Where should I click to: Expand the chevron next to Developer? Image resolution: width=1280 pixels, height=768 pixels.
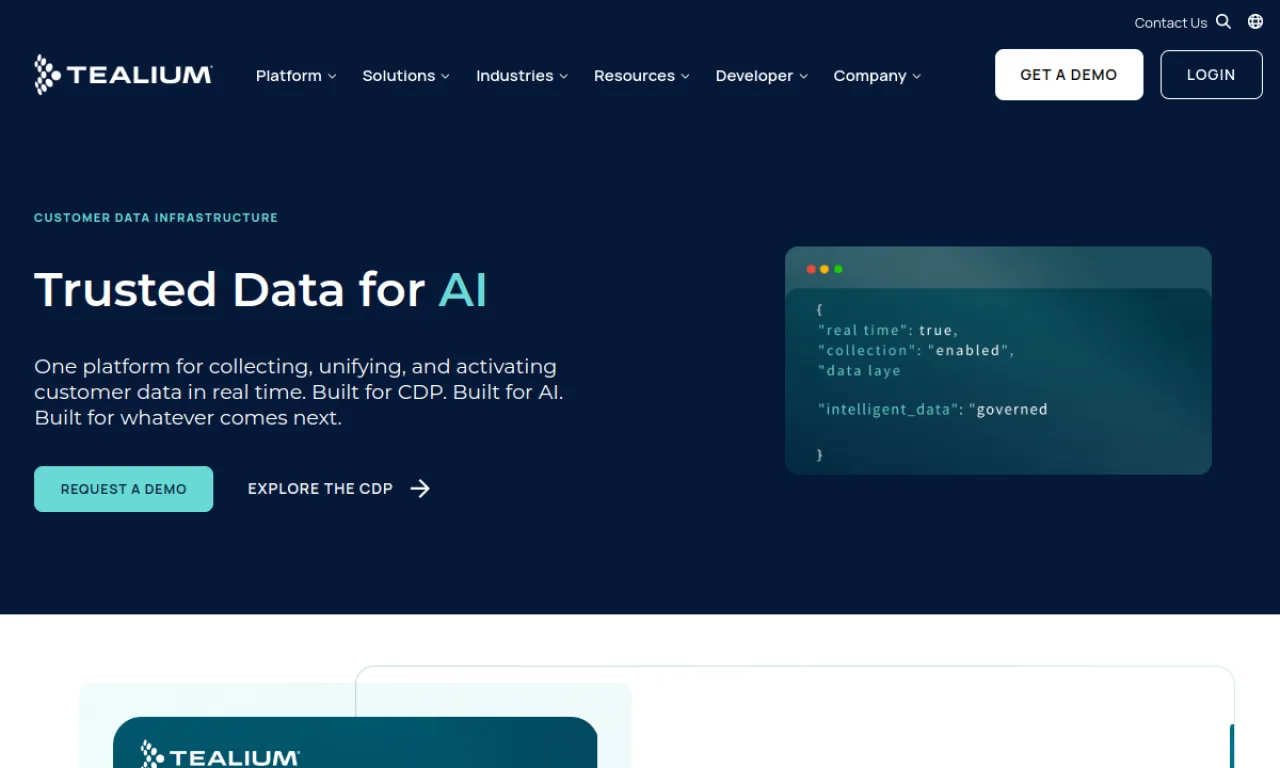(x=803, y=76)
